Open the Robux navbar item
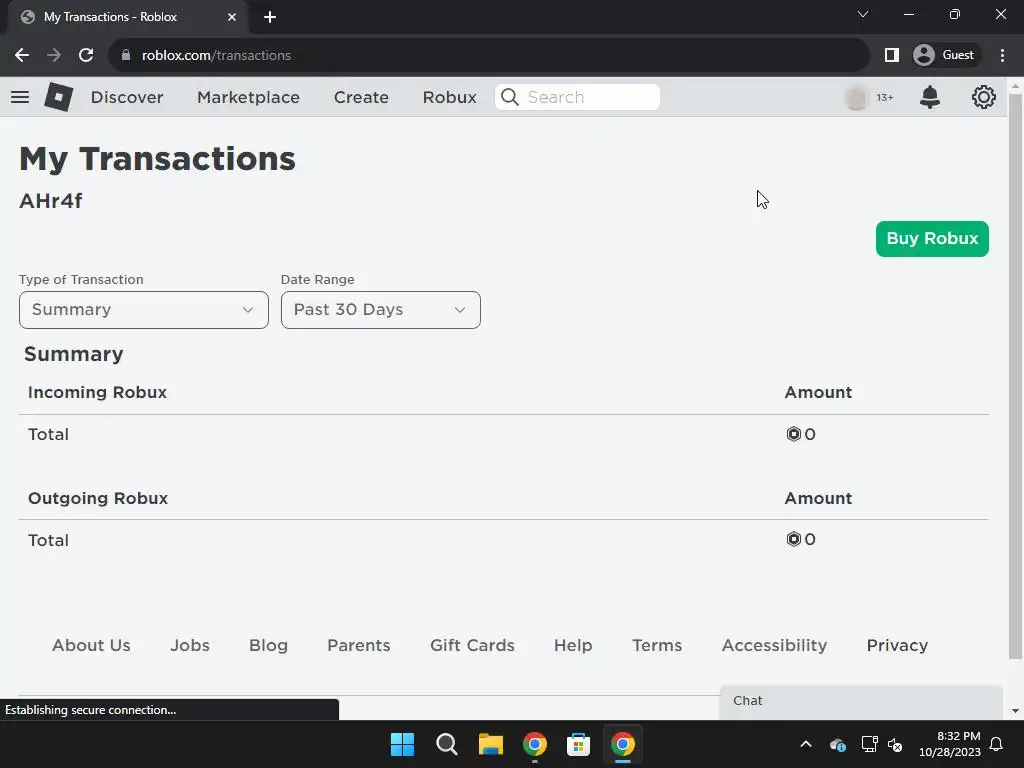 tap(449, 97)
